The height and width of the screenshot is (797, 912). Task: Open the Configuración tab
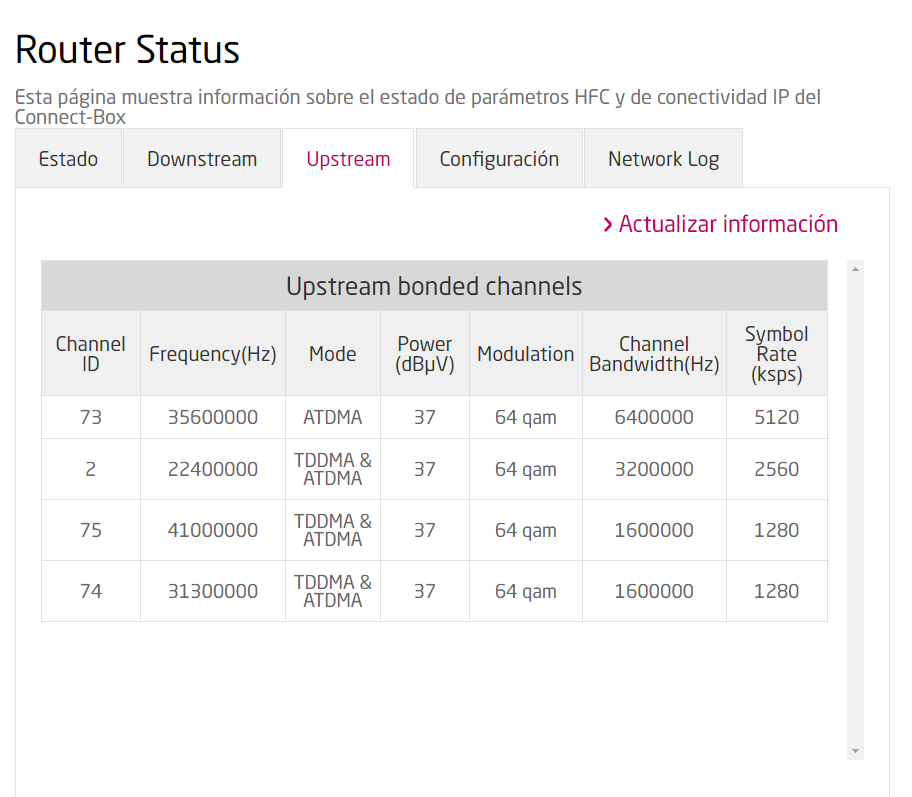pyautogui.click(x=499, y=159)
